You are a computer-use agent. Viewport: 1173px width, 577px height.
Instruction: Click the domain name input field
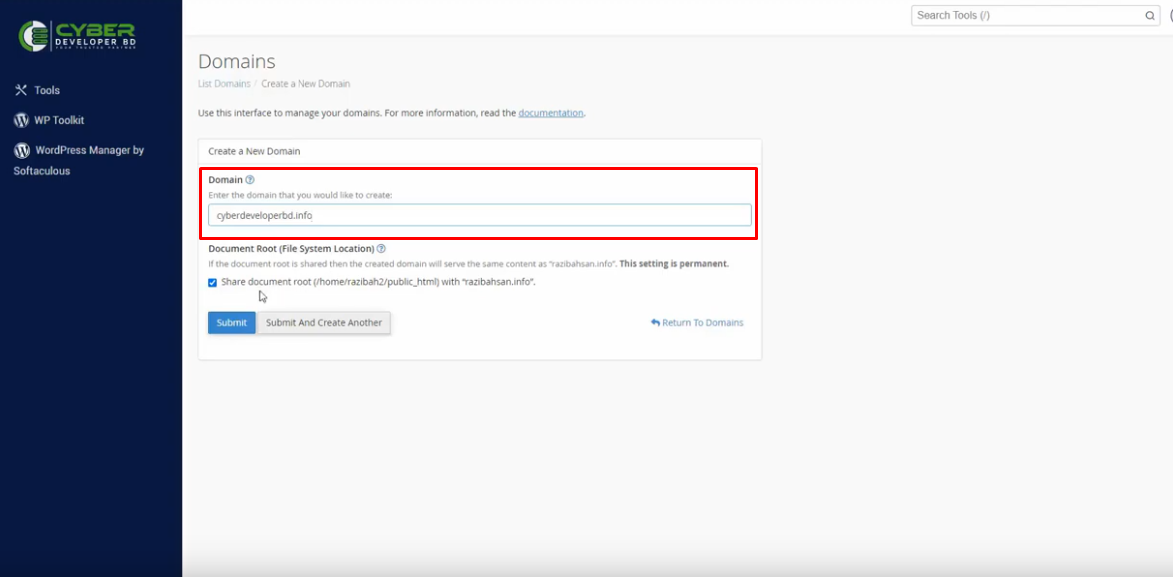[480, 215]
